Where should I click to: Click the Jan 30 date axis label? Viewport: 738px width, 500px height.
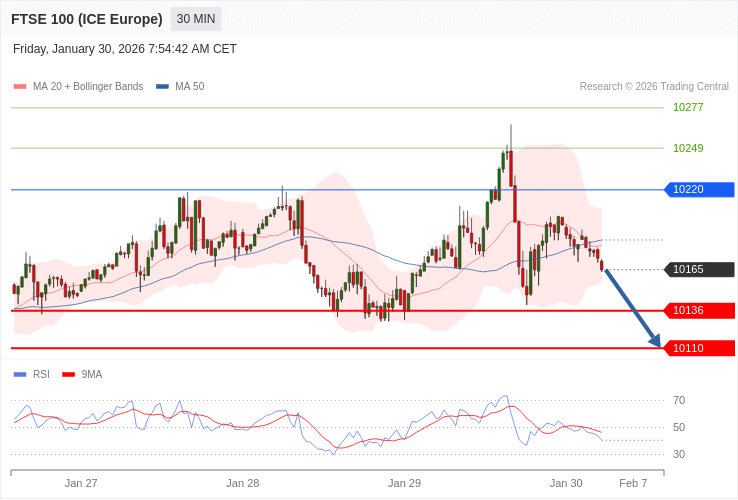point(566,484)
